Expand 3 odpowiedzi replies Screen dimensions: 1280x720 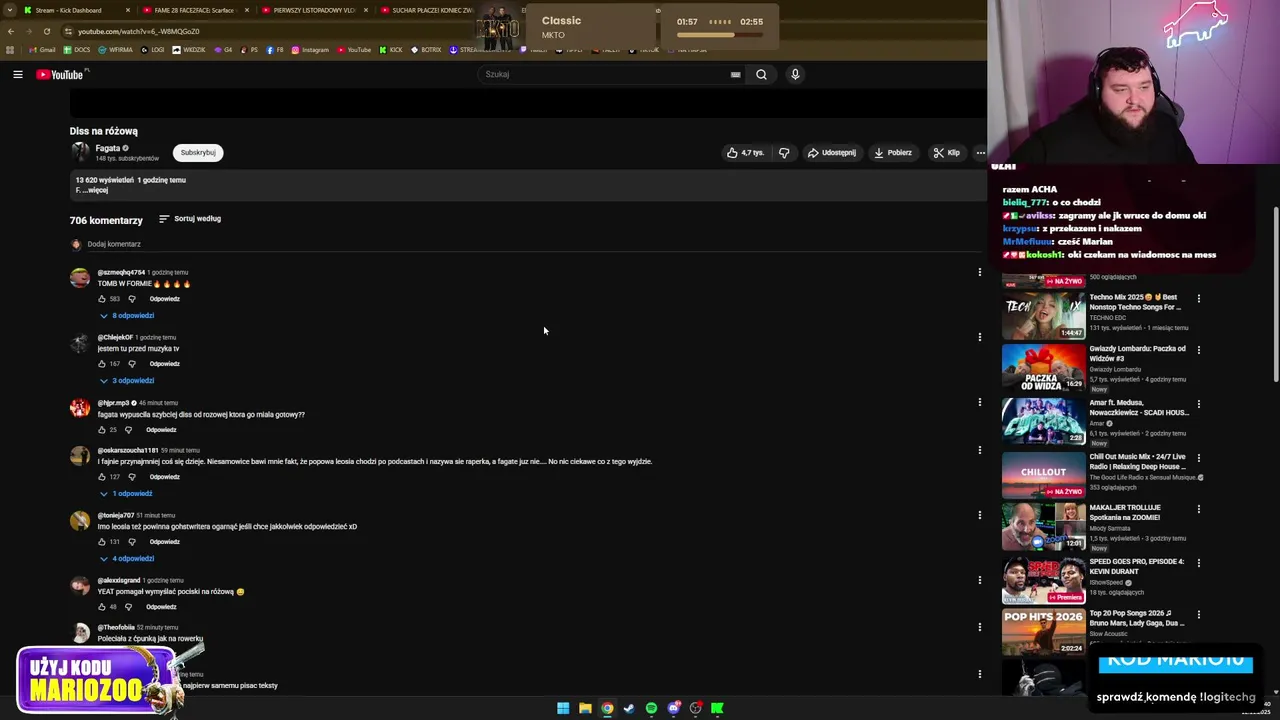coord(127,381)
